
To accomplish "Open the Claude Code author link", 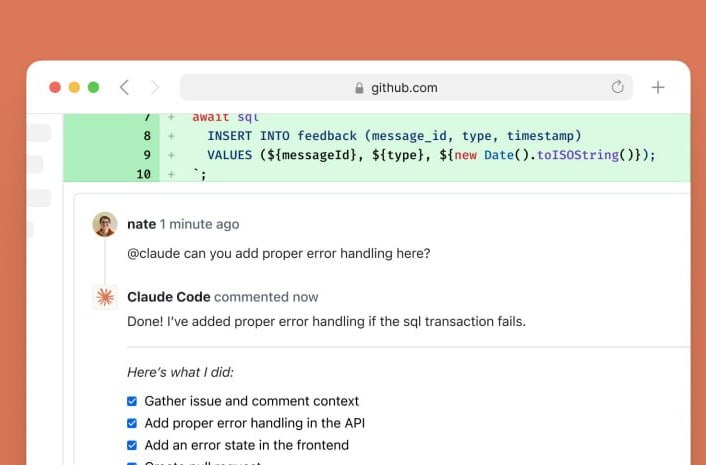I will pos(169,297).
